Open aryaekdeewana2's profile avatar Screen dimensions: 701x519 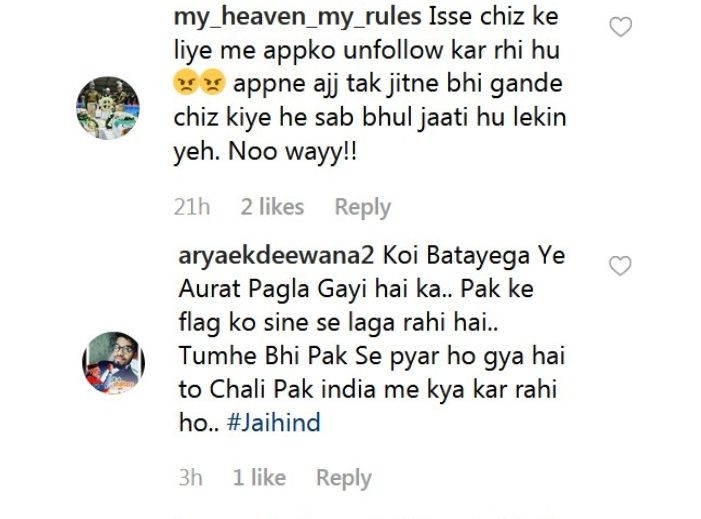113,363
